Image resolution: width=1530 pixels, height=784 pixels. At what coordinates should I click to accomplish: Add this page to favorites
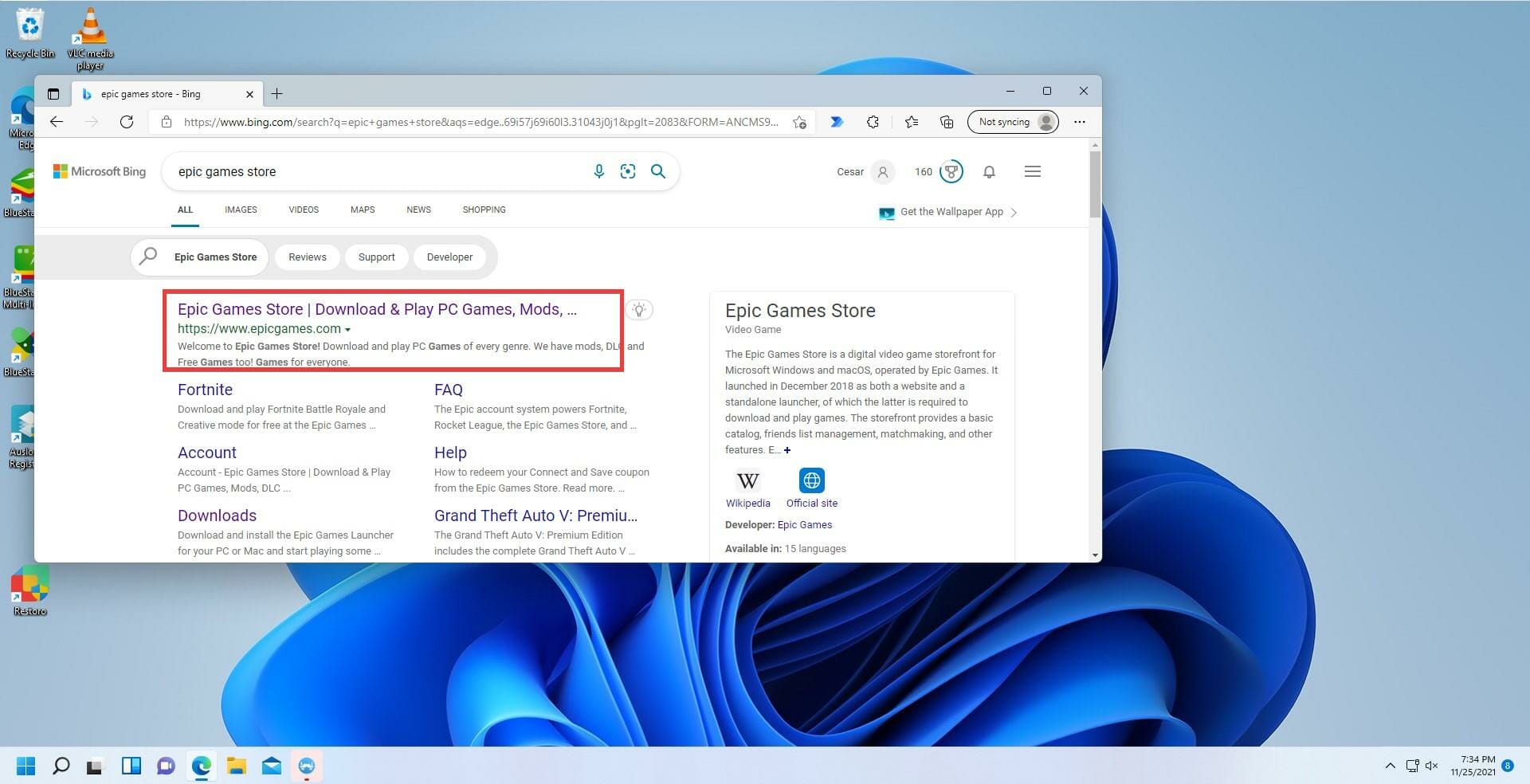(799, 122)
